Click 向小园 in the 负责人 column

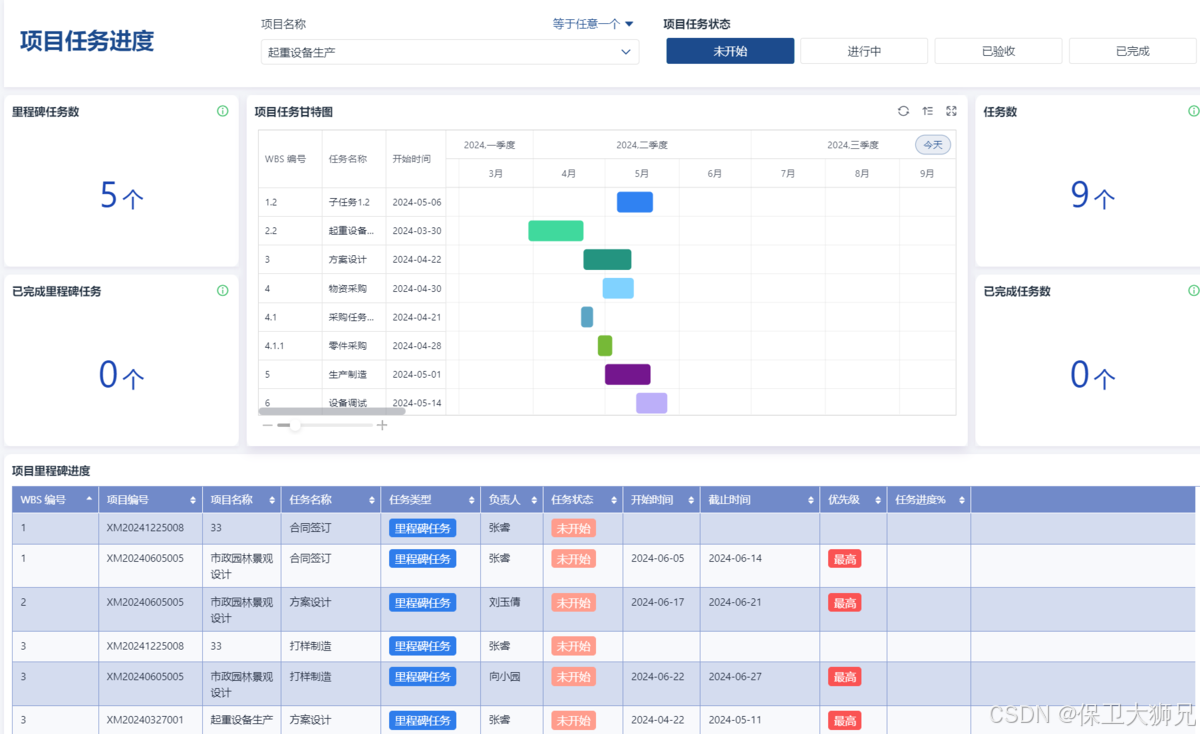pos(504,677)
